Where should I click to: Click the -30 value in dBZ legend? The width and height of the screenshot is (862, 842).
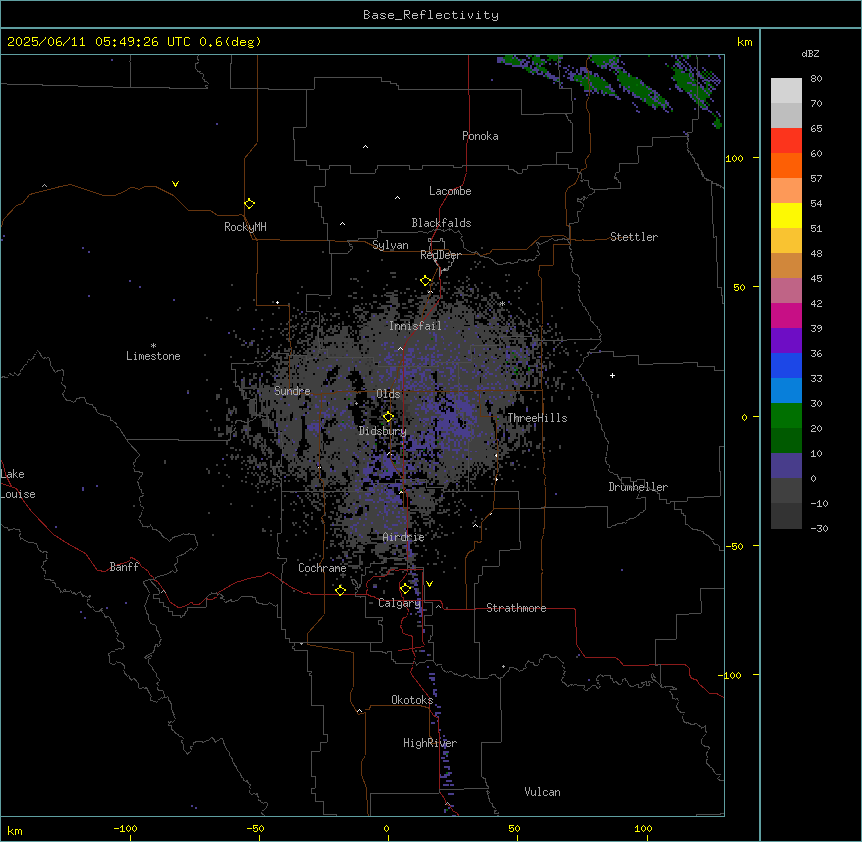pyautogui.click(x=819, y=528)
